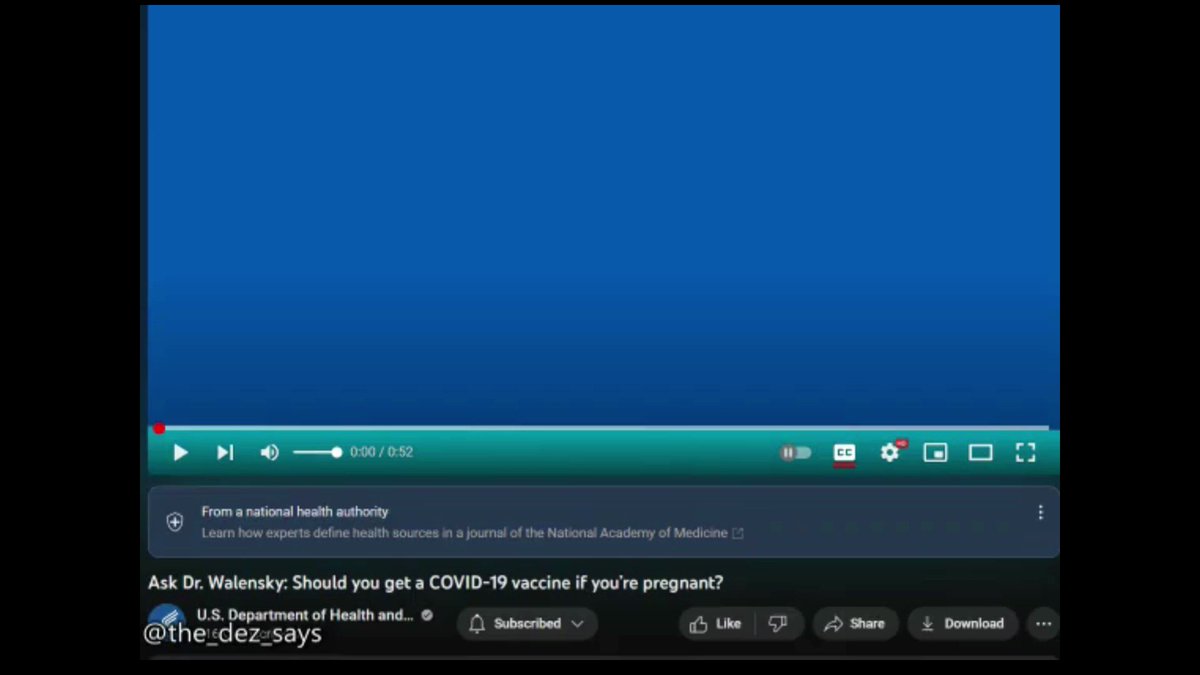Play the video
This screenshot has height=675, width=1200.
pos(180,453)
